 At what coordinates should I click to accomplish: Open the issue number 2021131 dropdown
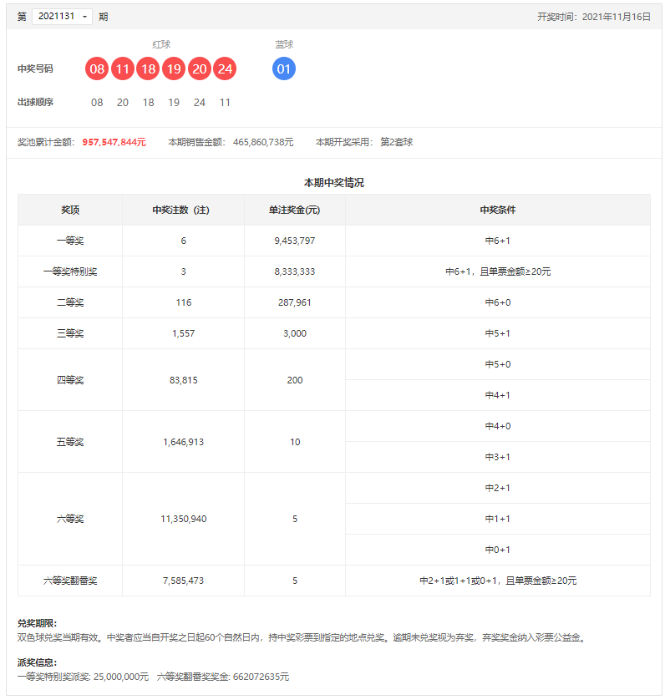[x=62, y=16]
